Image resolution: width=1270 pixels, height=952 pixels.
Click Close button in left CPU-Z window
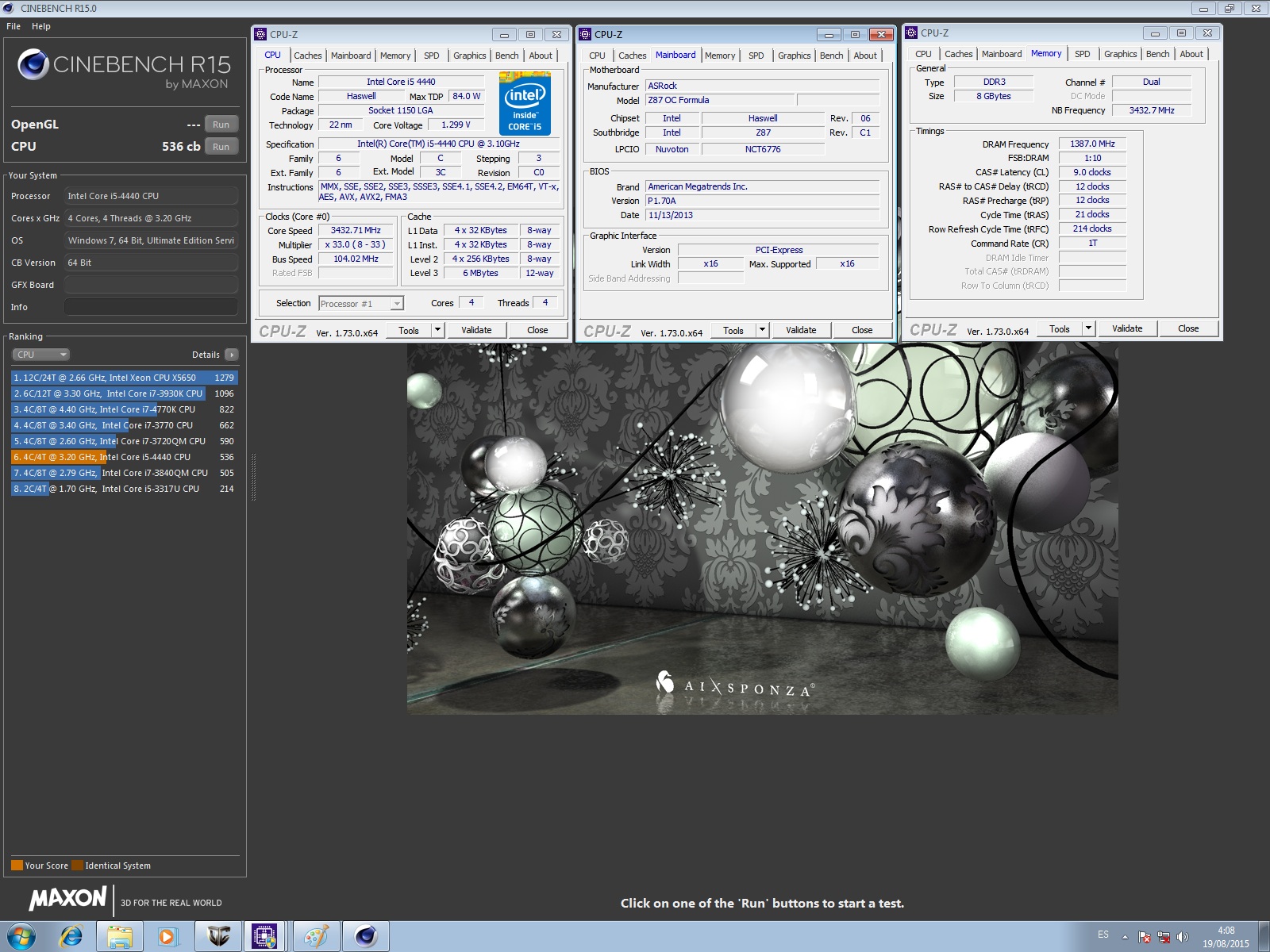point(537,330)
